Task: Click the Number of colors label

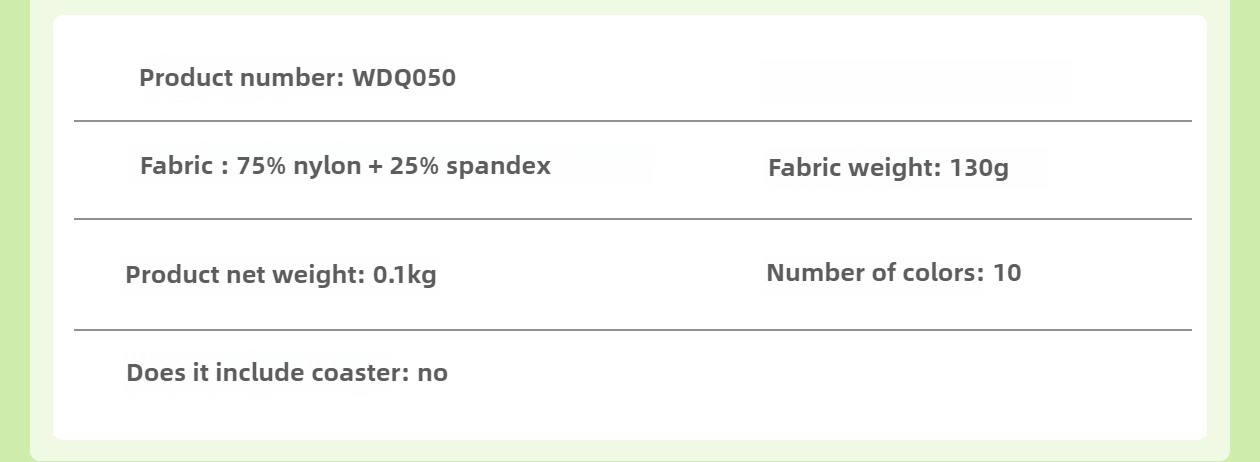Action: pyautogui.click(x=876, y=273)
